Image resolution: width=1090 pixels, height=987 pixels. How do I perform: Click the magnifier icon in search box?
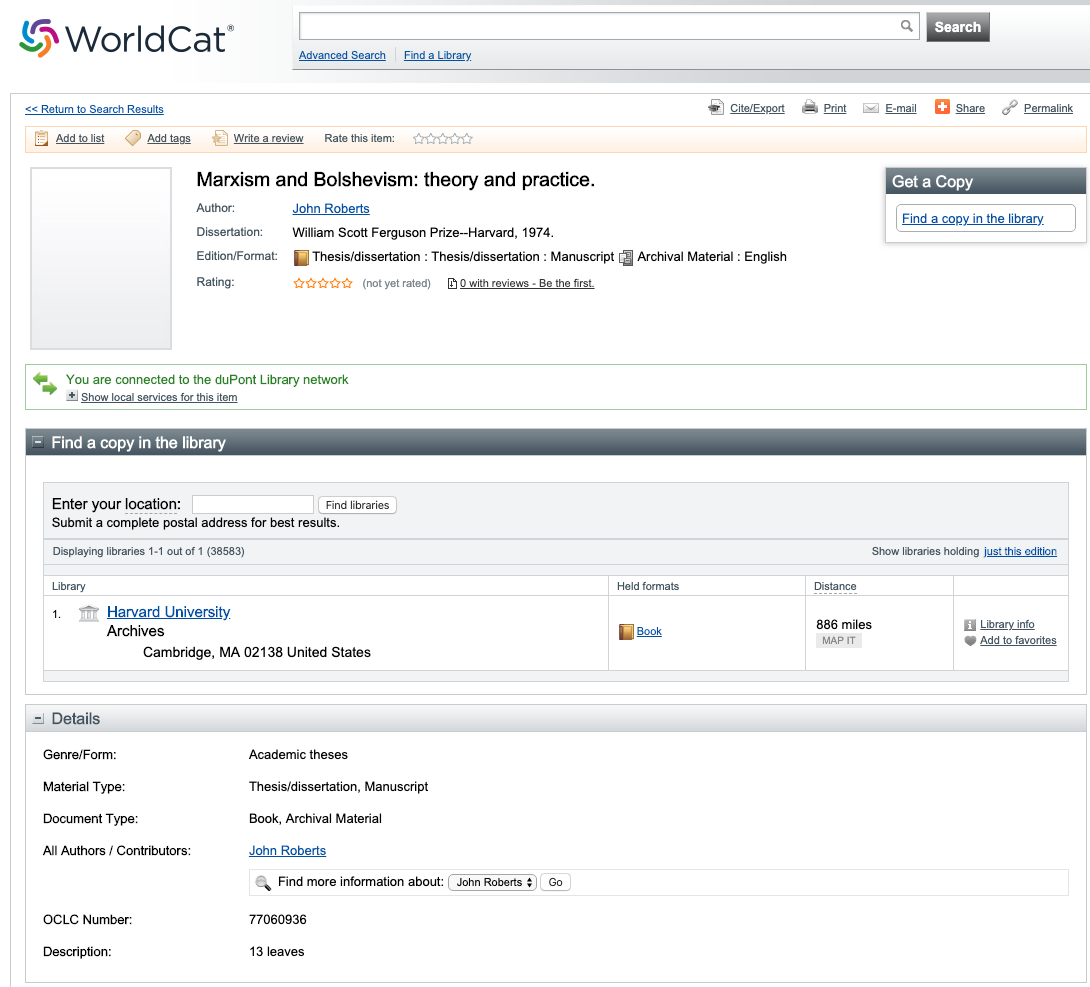(906, 26)
